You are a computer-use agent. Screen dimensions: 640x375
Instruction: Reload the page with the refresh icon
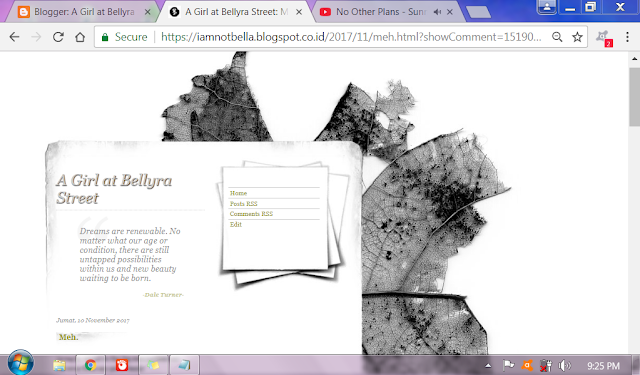click(58, 37)
